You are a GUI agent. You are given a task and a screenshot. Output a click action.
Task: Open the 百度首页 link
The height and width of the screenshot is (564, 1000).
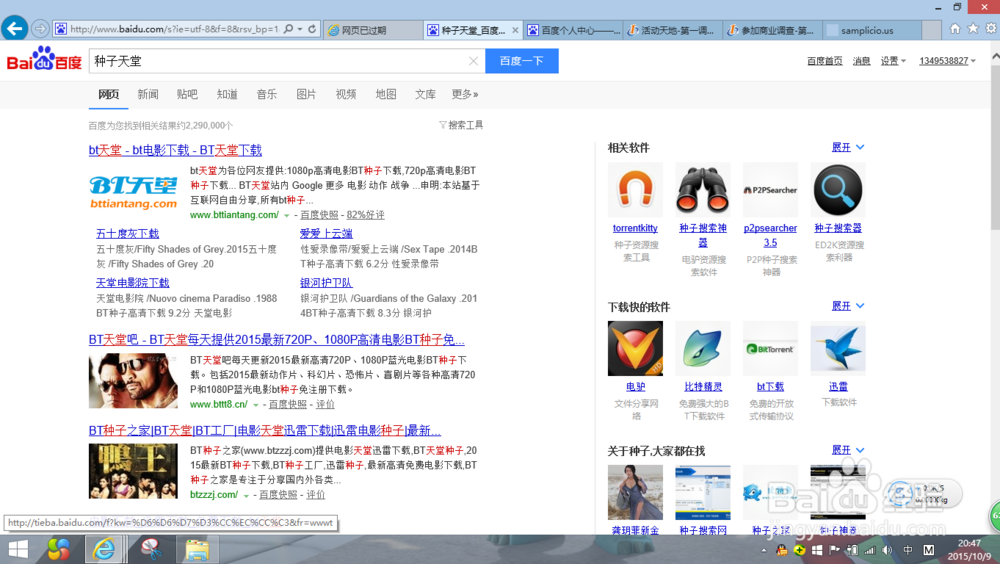point(824,61)
